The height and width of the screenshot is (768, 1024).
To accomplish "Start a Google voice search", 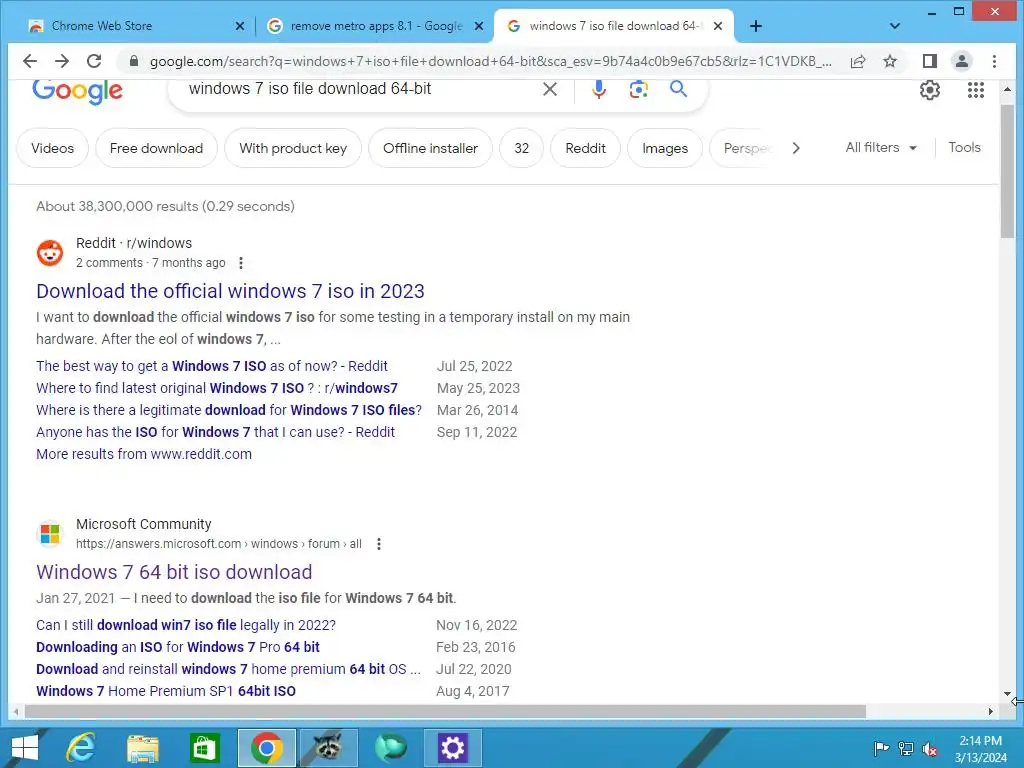I will click(x=598, y=89).
